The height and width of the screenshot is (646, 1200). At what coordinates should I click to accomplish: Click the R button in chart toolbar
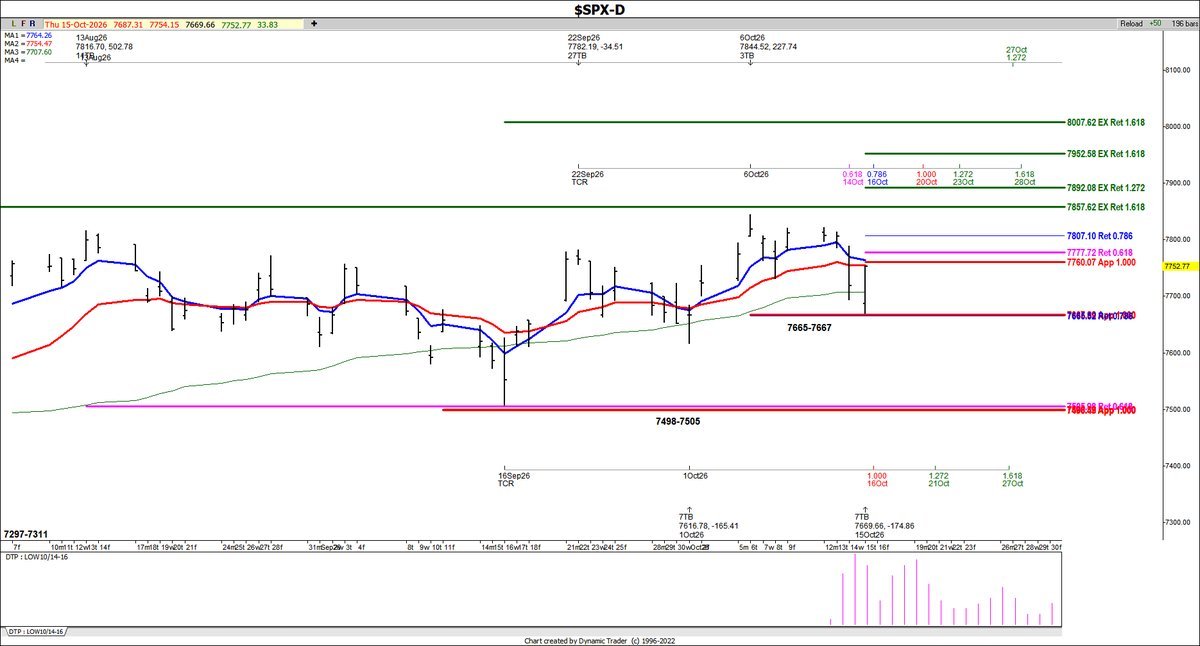pyautogui.click(x=30, y=23)
